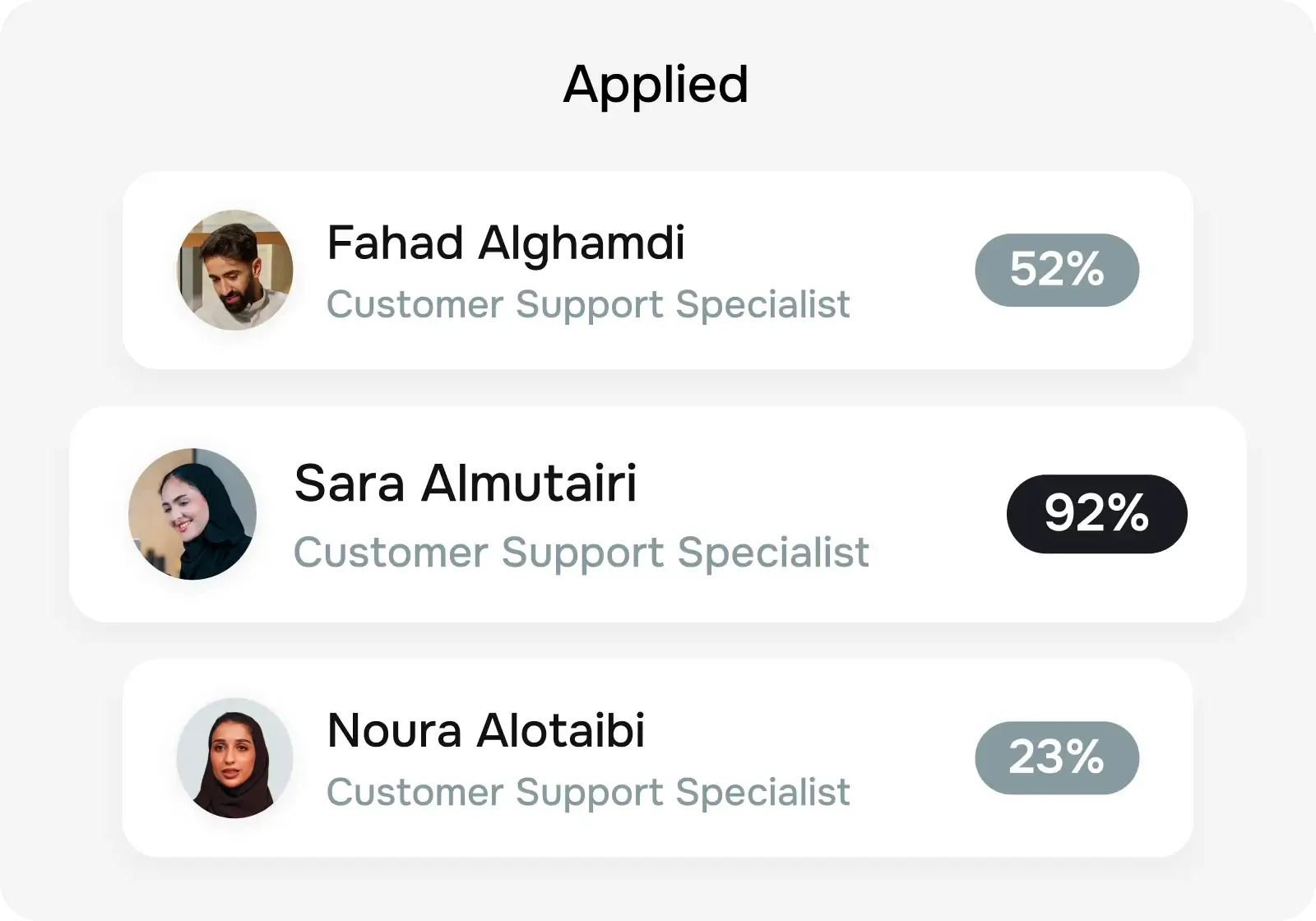Select the 92% match badge for Sara
Image resolution: width=1316 pixels, height=921 pixels.
[1096, 513]
